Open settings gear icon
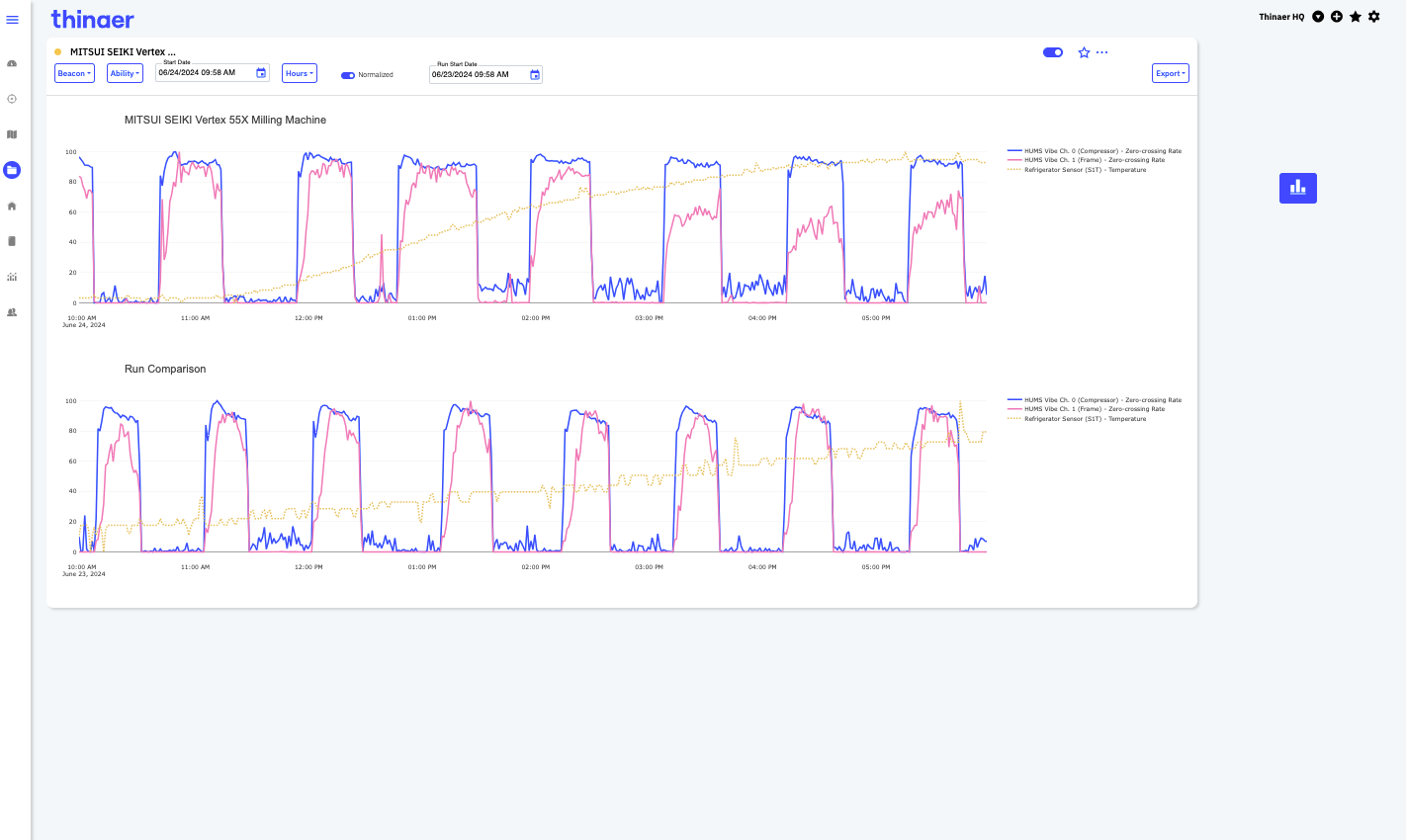Image resolution: width=1406 pixels, height=840 pixels. click(1374, 17)
